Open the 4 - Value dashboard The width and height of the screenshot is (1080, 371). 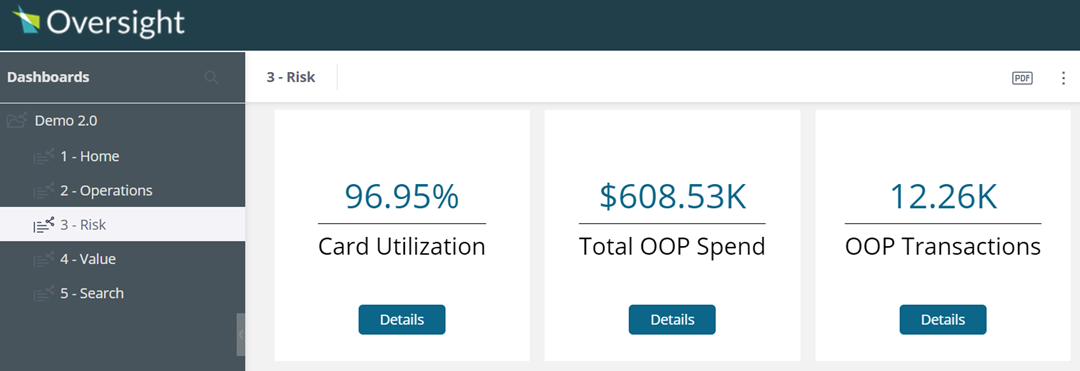coord(123,259)
